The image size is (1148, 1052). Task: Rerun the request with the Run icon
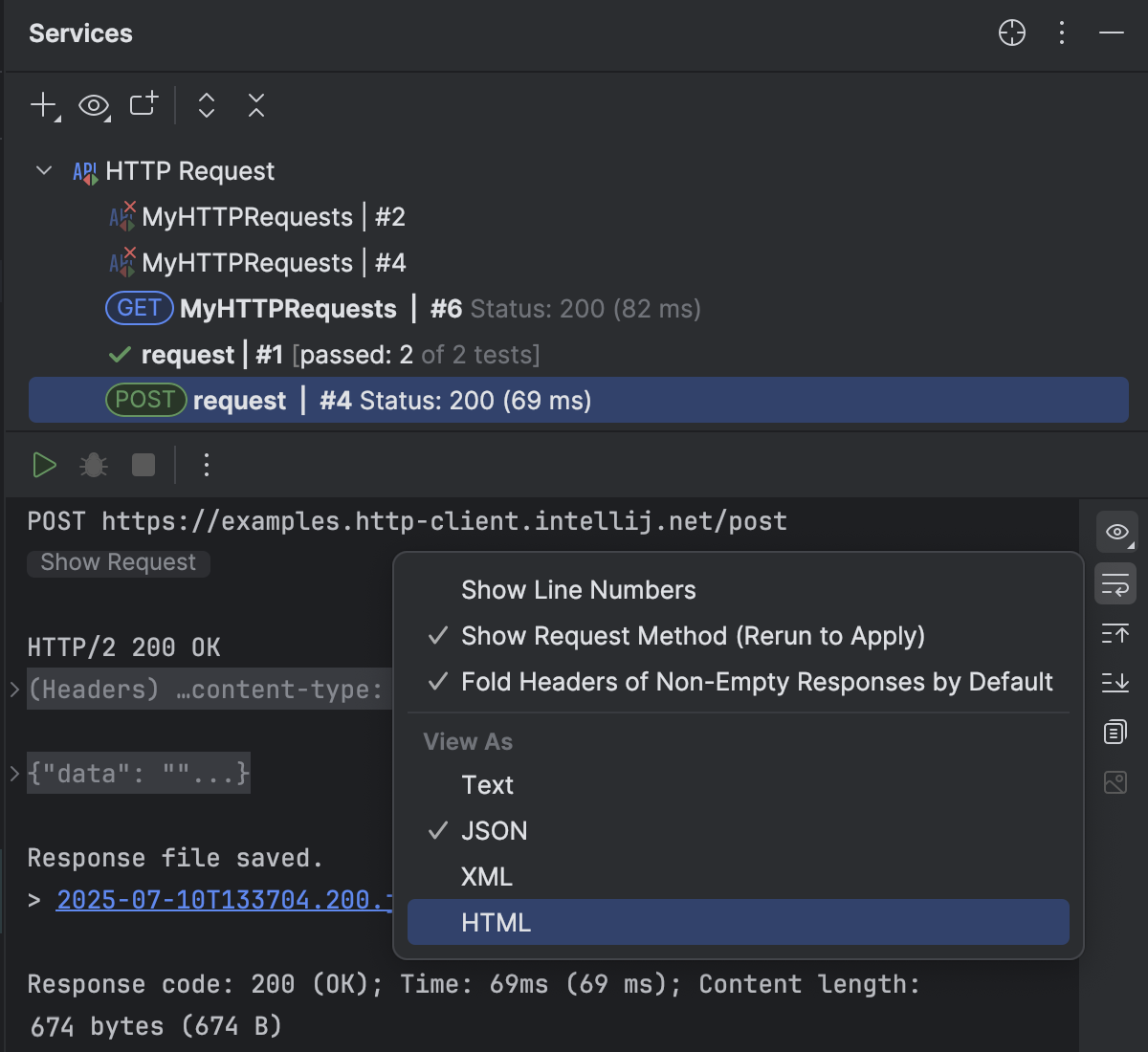44,465
